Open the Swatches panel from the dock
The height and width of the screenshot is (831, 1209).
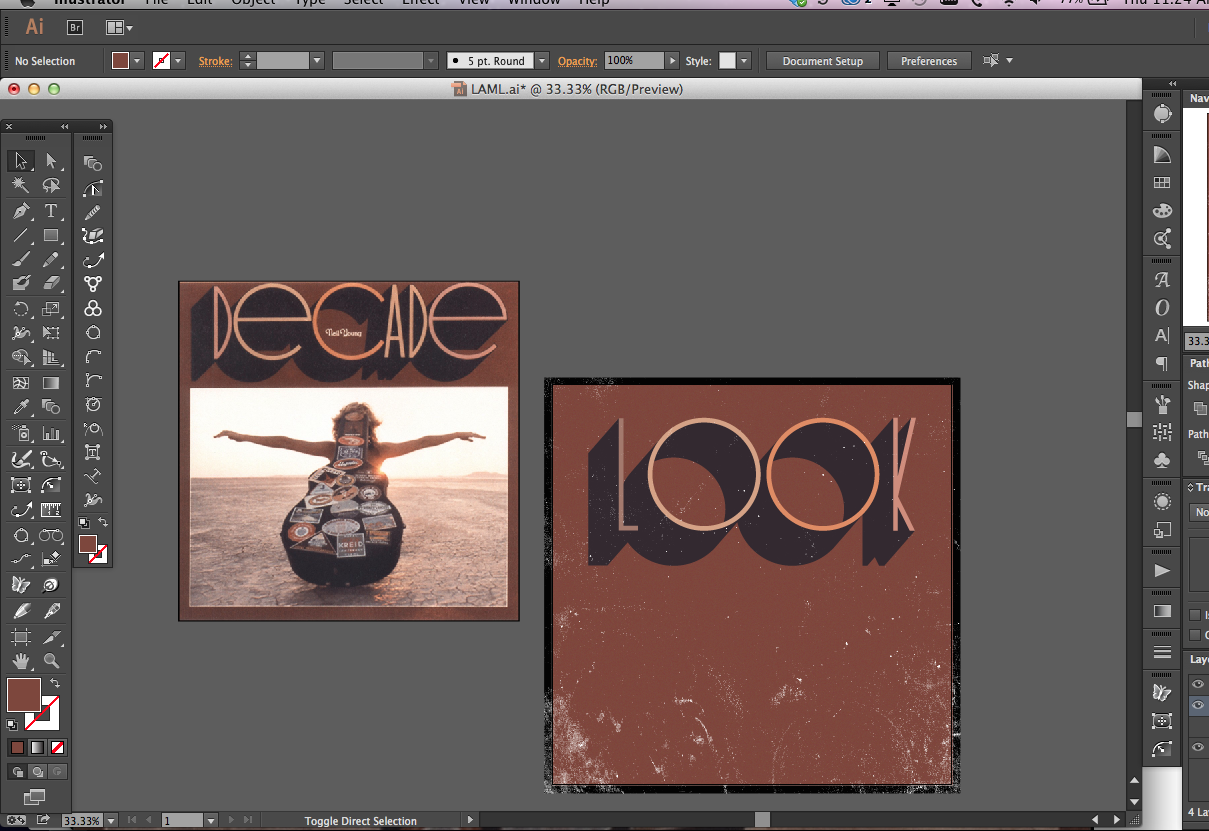click(1162, 183)
